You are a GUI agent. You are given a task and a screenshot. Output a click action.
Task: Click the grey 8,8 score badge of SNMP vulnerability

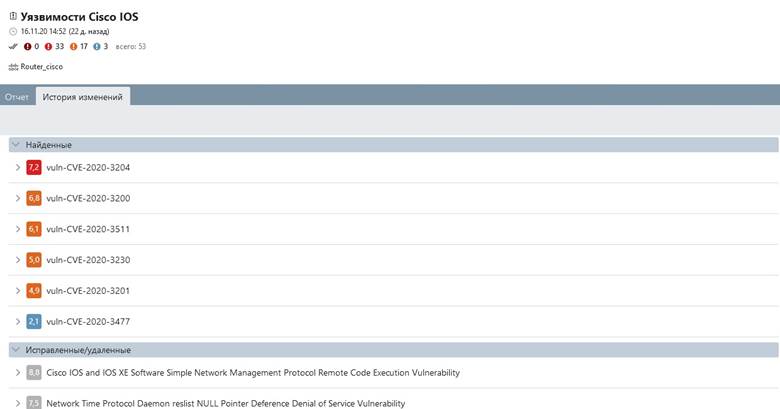coord(34,372)
